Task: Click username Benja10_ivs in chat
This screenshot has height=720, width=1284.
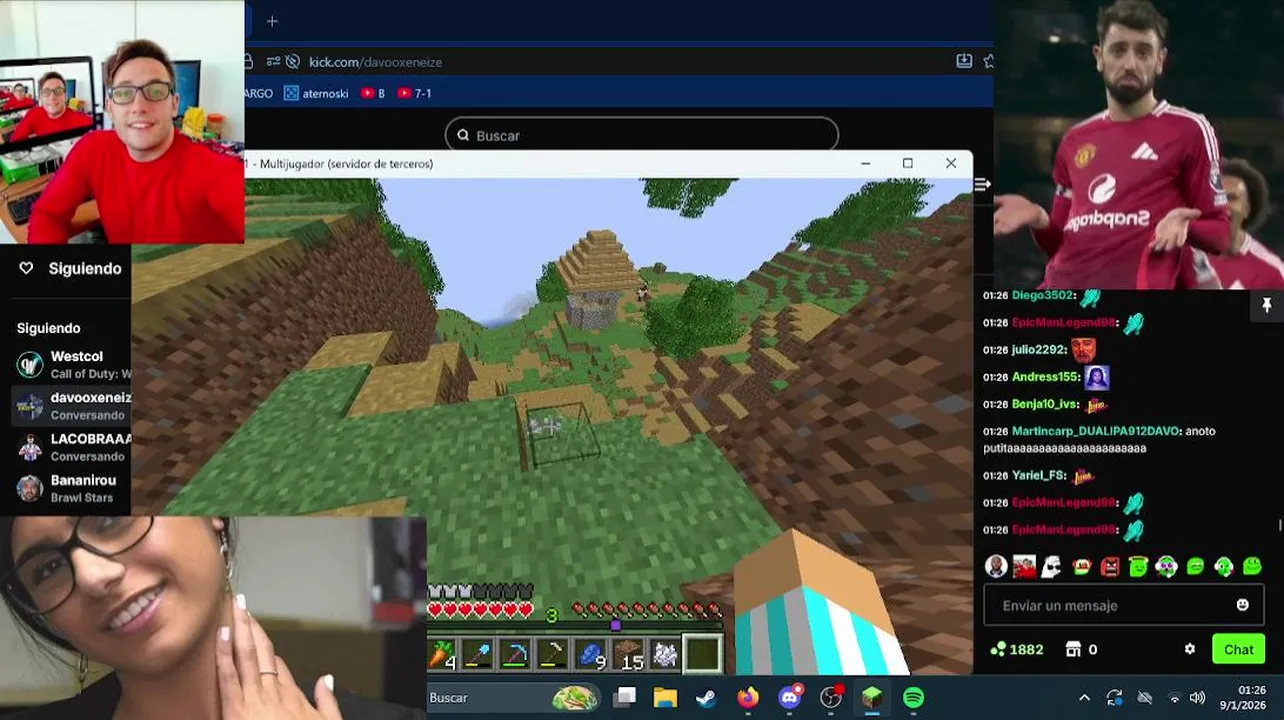Action: tap(1046, 404)
